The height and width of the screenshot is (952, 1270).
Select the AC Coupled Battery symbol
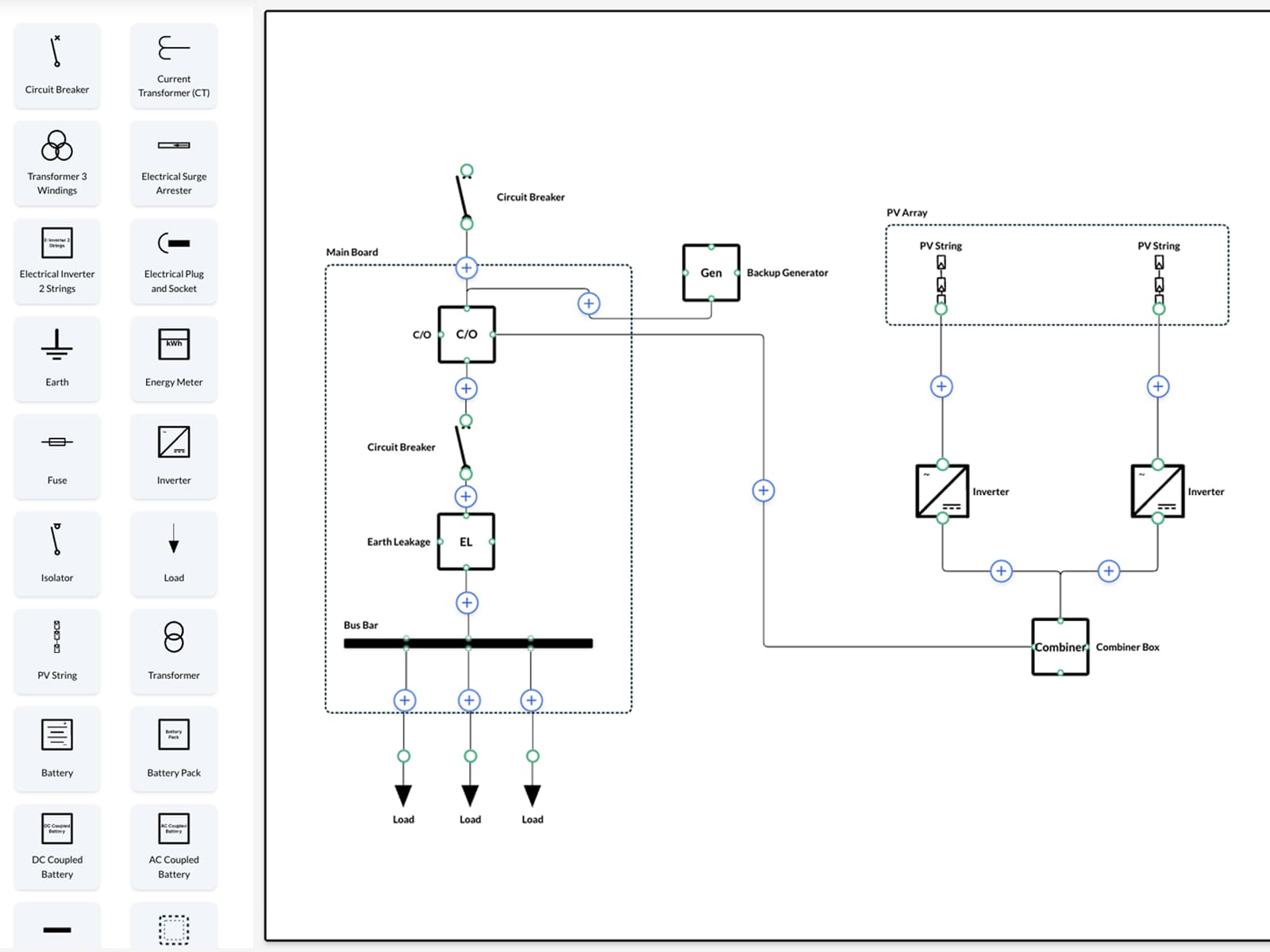(x=174, y=846)
